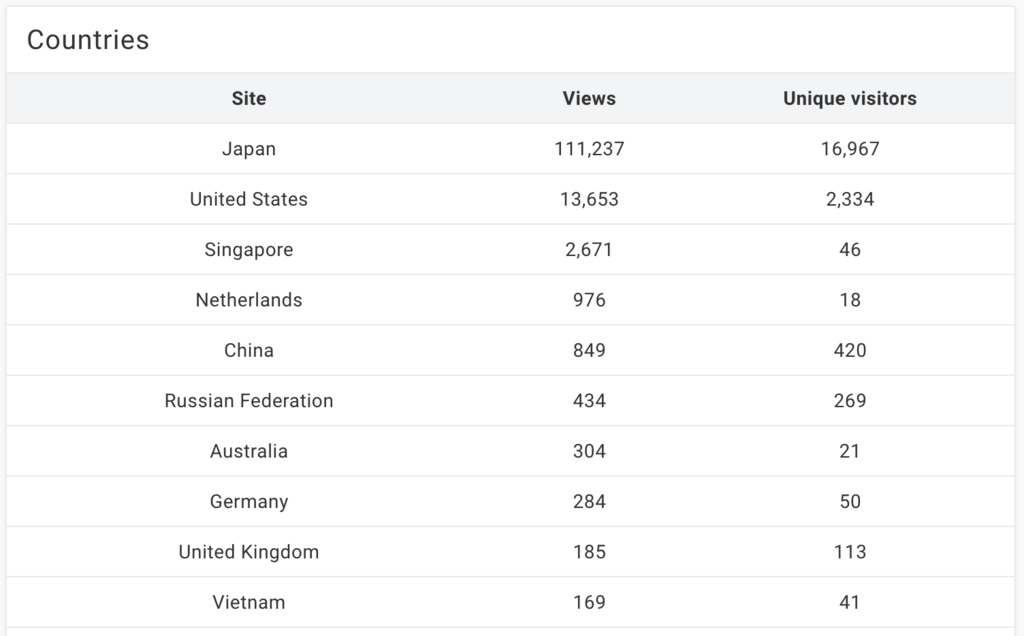Click United Kingdom's 113 unique visitors value
The image size is (1024, 636).
(850, 552)
